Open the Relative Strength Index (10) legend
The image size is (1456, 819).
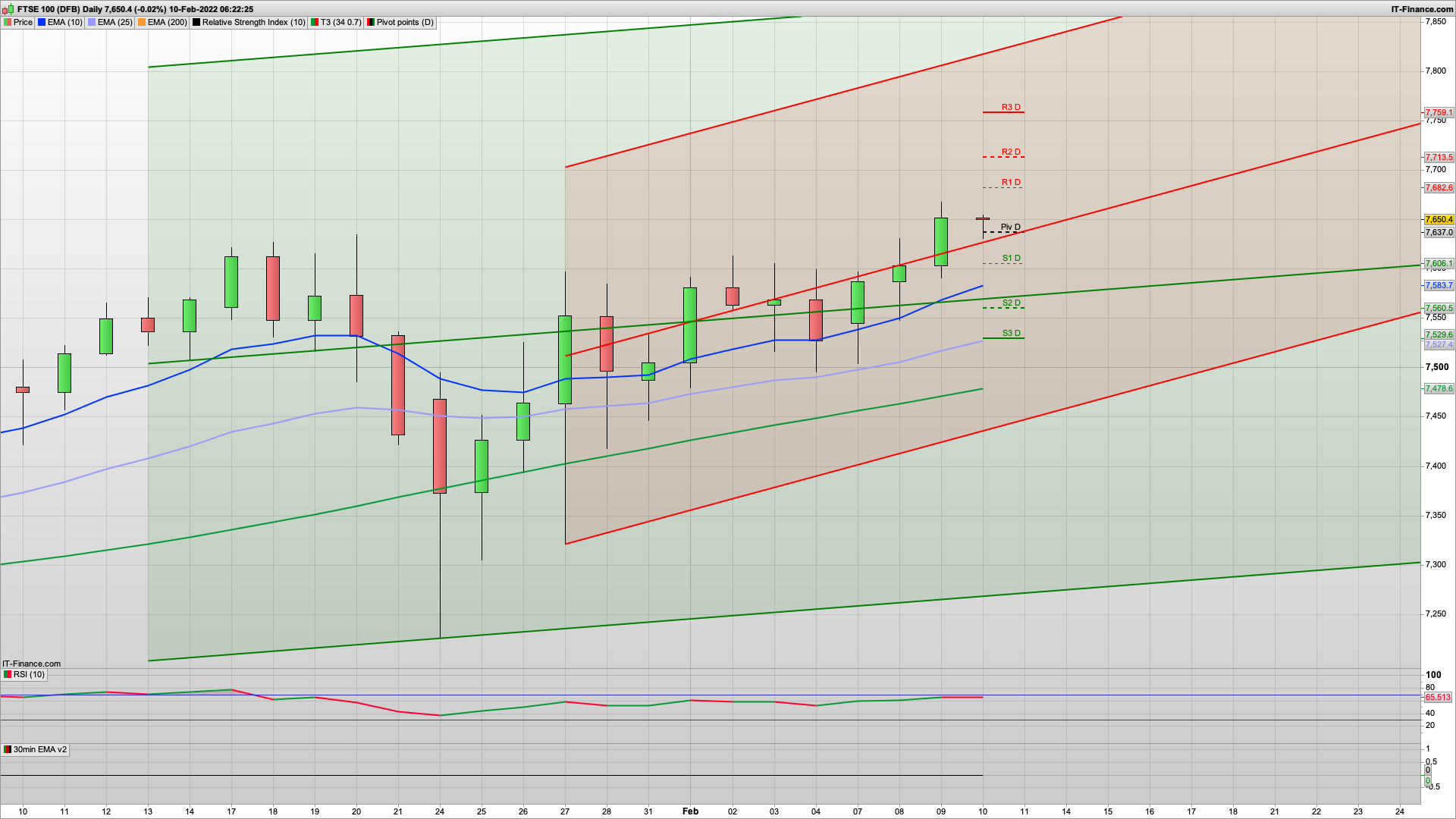tap(249, 22)
